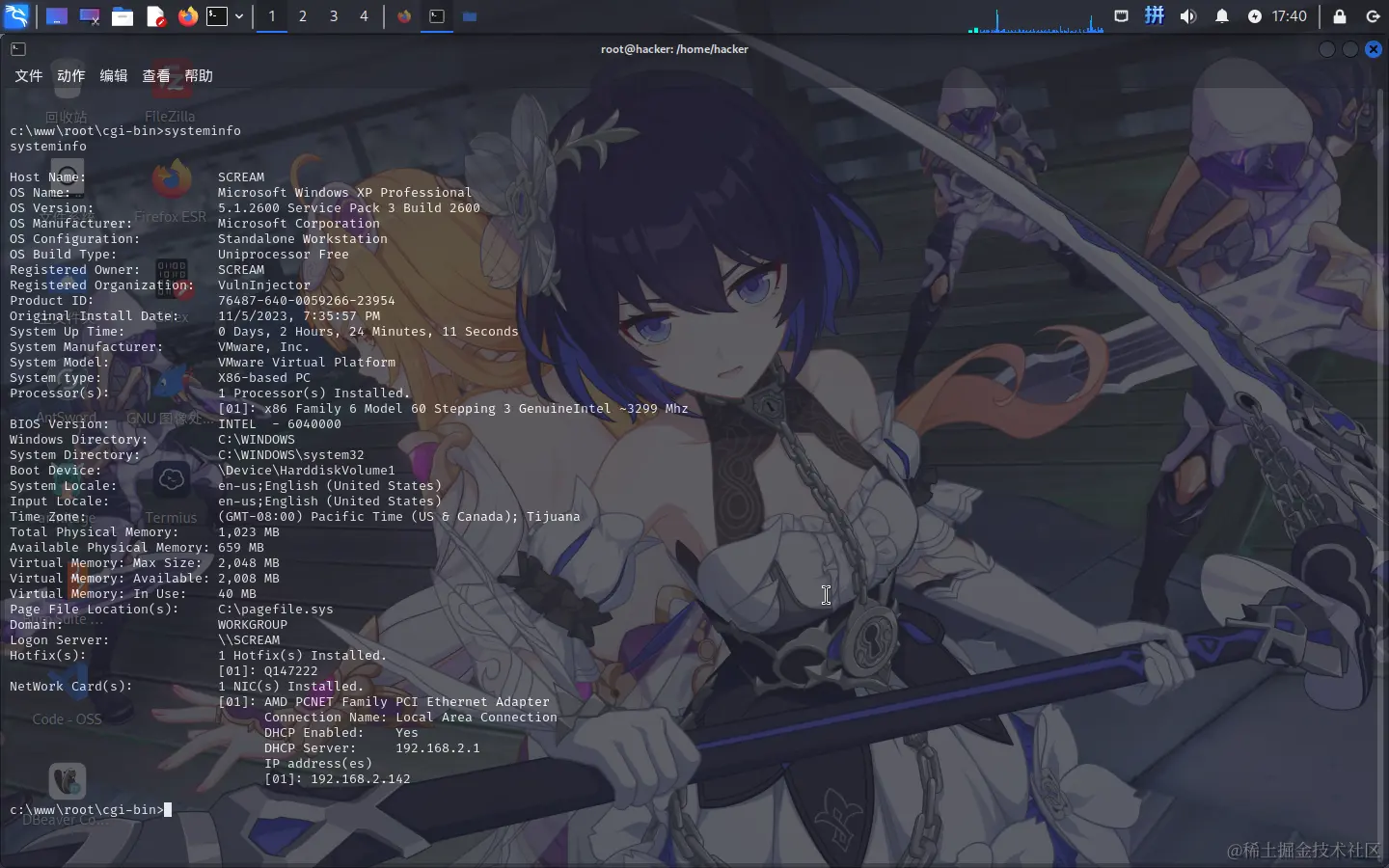This screenshot has width=1389, height=868.
Task: Click the '5.1.2600 Service Pack 3 Build 2600' value
Action: click(349, 208)
